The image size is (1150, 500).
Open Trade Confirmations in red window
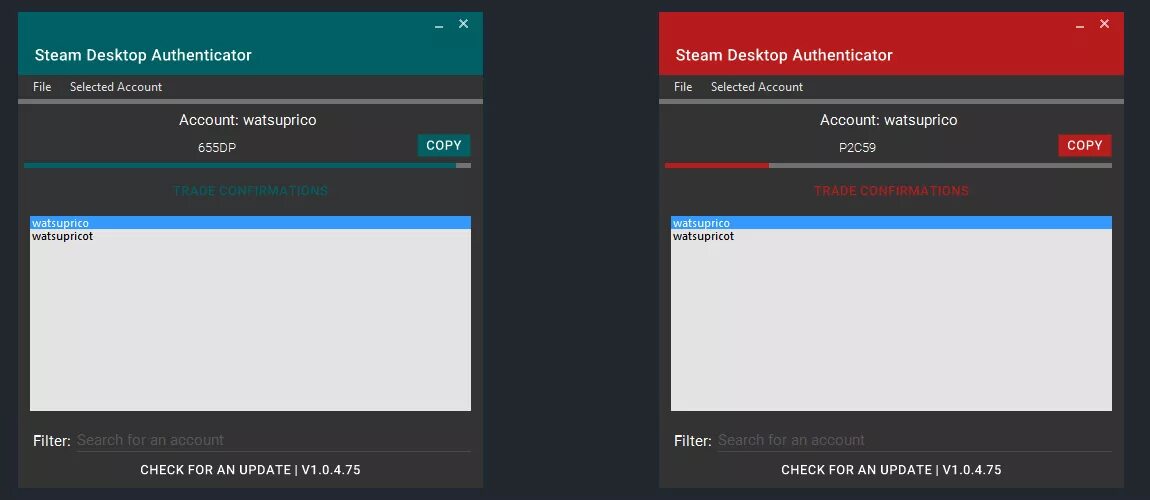tap(891, 191)
